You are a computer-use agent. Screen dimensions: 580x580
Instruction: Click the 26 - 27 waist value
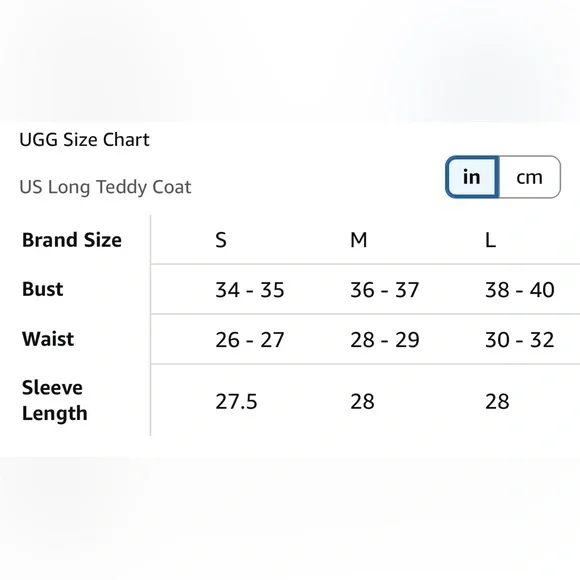[250, 340]
